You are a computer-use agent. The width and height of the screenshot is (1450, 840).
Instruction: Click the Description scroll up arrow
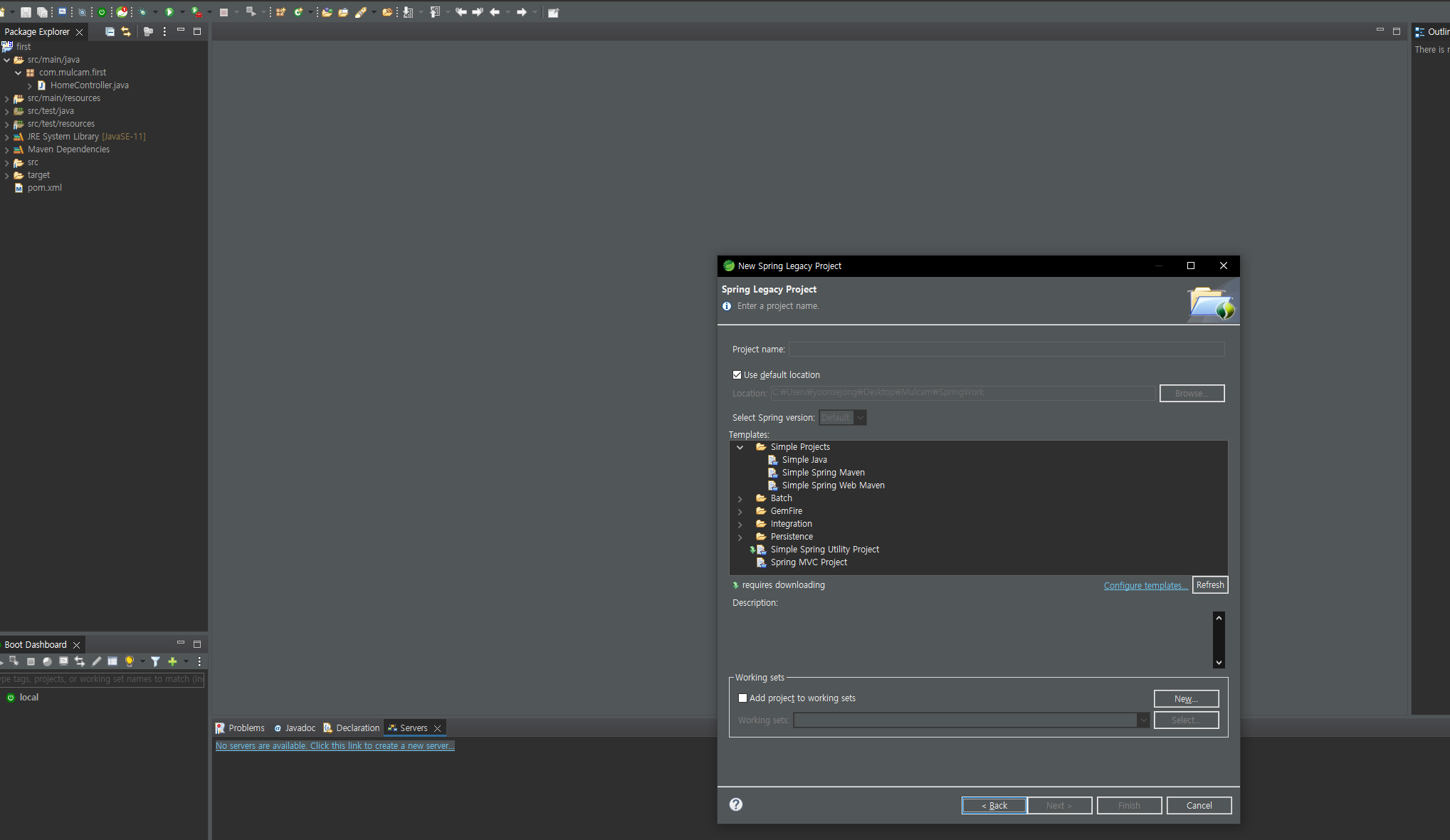(x=1219, y=617)
